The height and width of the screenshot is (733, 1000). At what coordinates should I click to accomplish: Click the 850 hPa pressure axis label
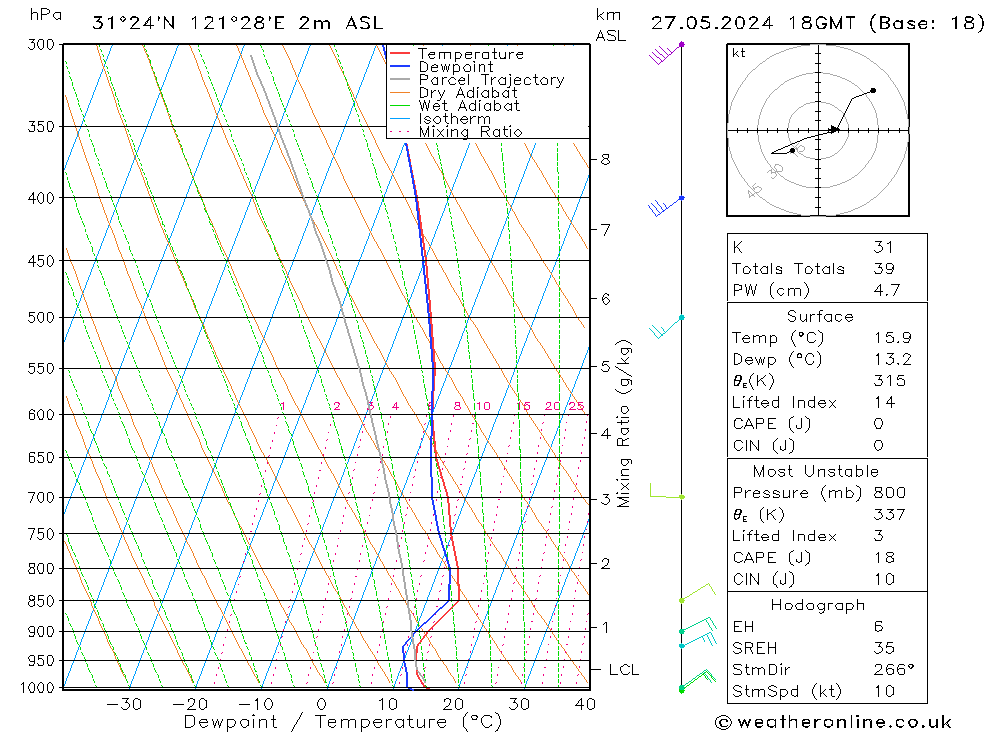click(41, 601)
